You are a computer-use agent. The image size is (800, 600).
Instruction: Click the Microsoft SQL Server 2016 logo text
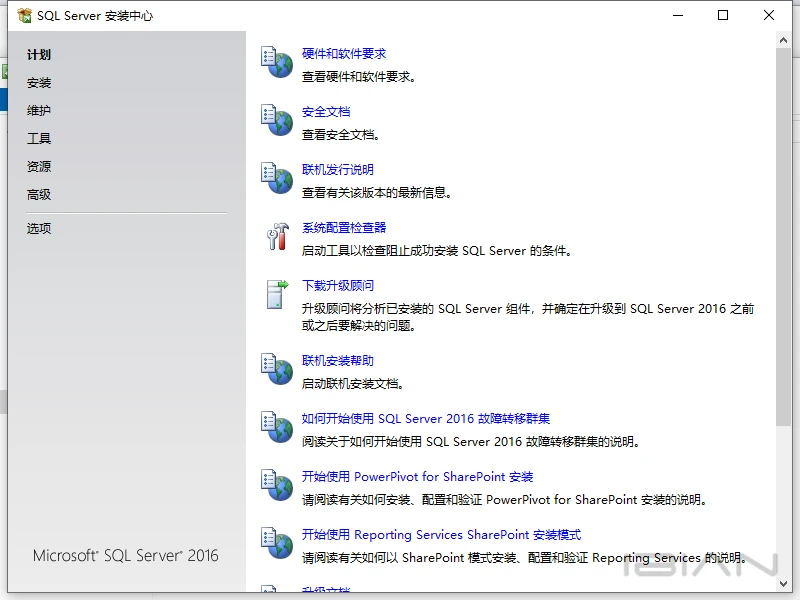[126, 556]
